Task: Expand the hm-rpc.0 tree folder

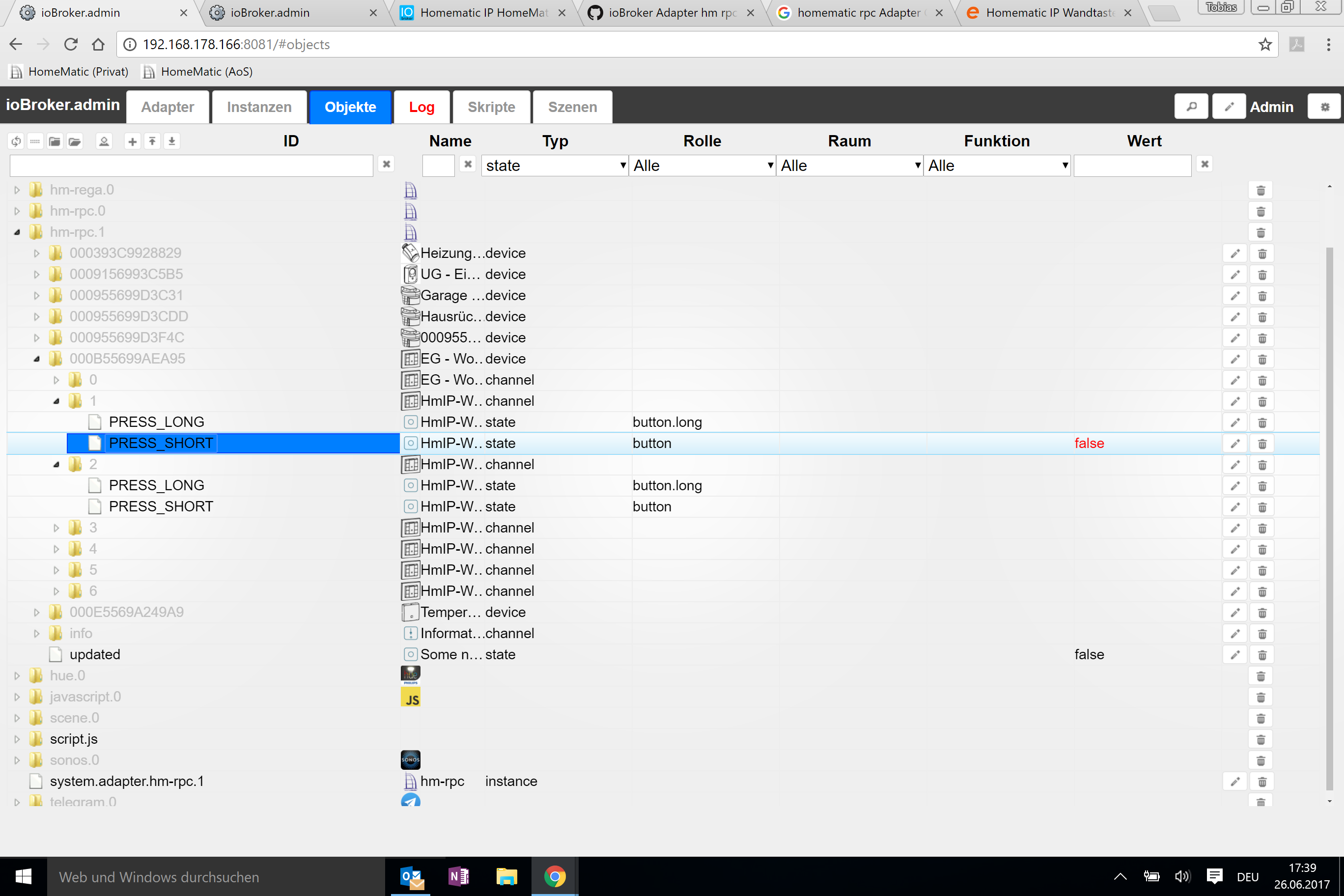Action: 17,211
